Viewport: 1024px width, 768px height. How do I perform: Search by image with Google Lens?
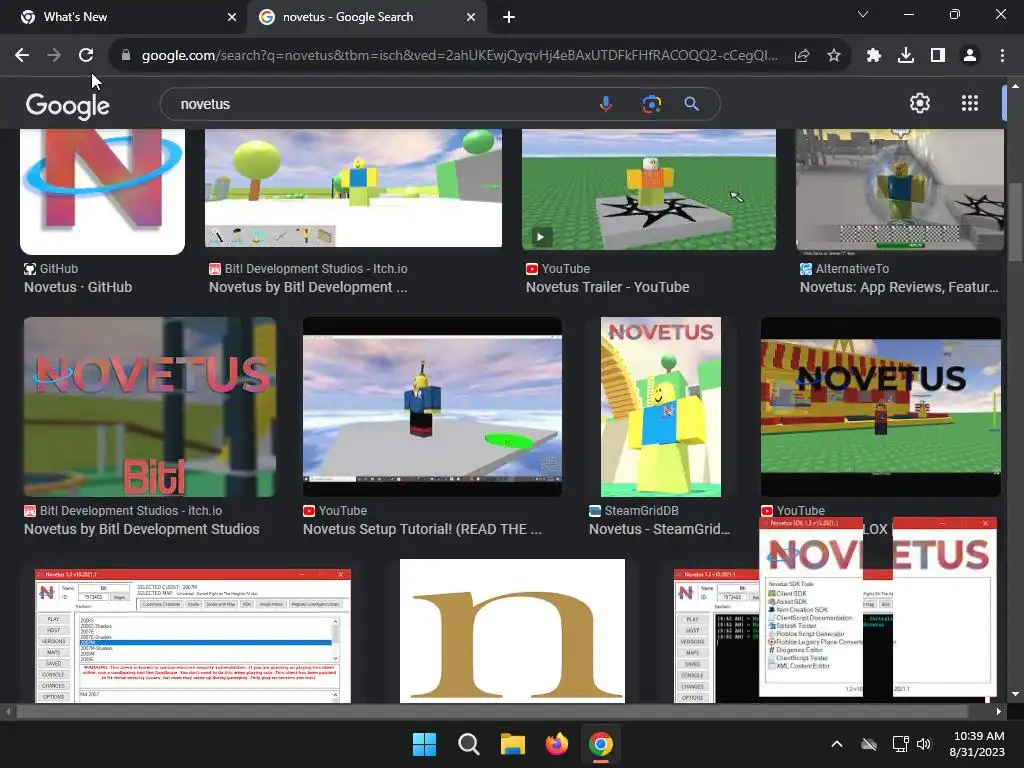651,104
